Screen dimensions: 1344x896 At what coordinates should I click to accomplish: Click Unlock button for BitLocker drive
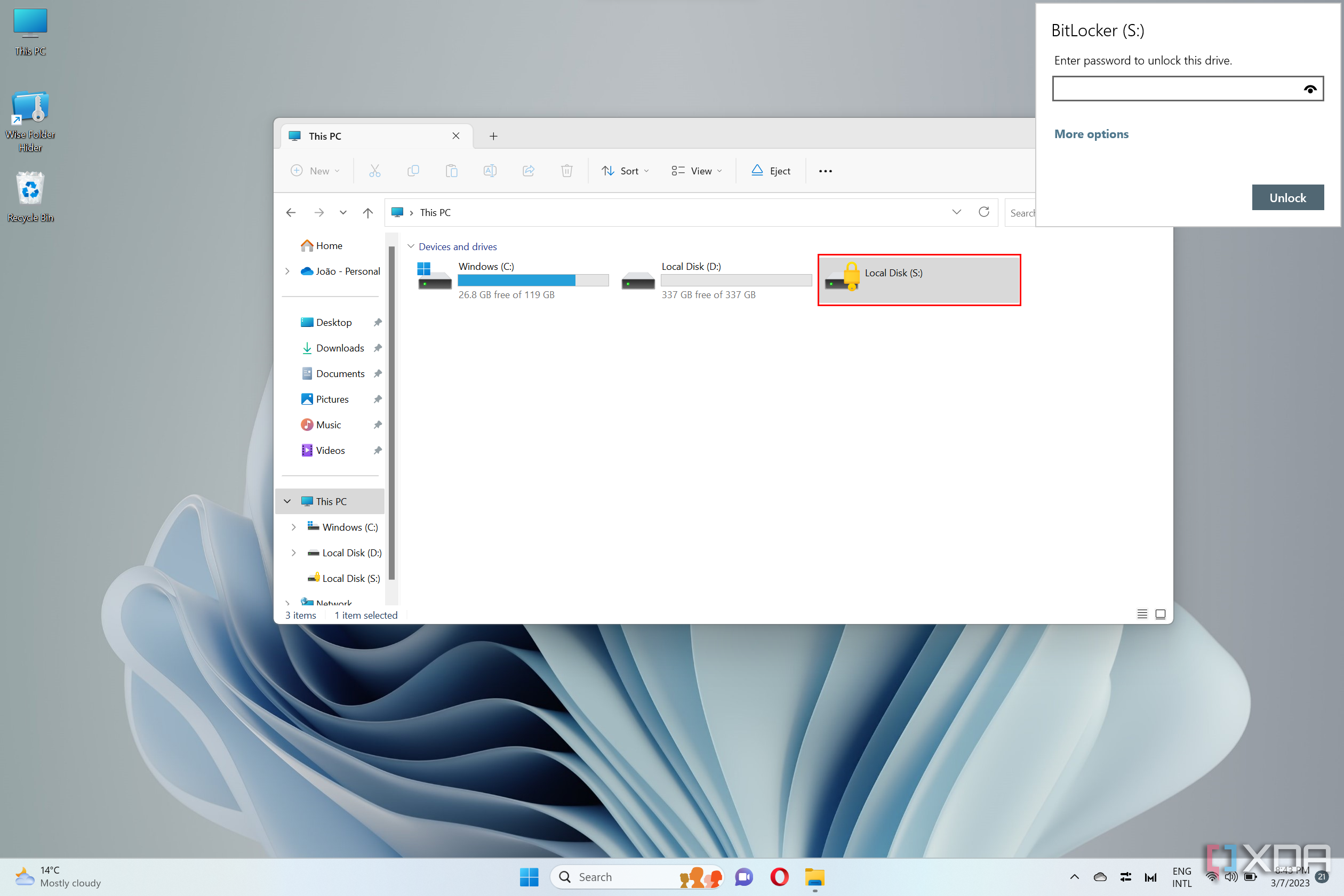[1288, 197]
